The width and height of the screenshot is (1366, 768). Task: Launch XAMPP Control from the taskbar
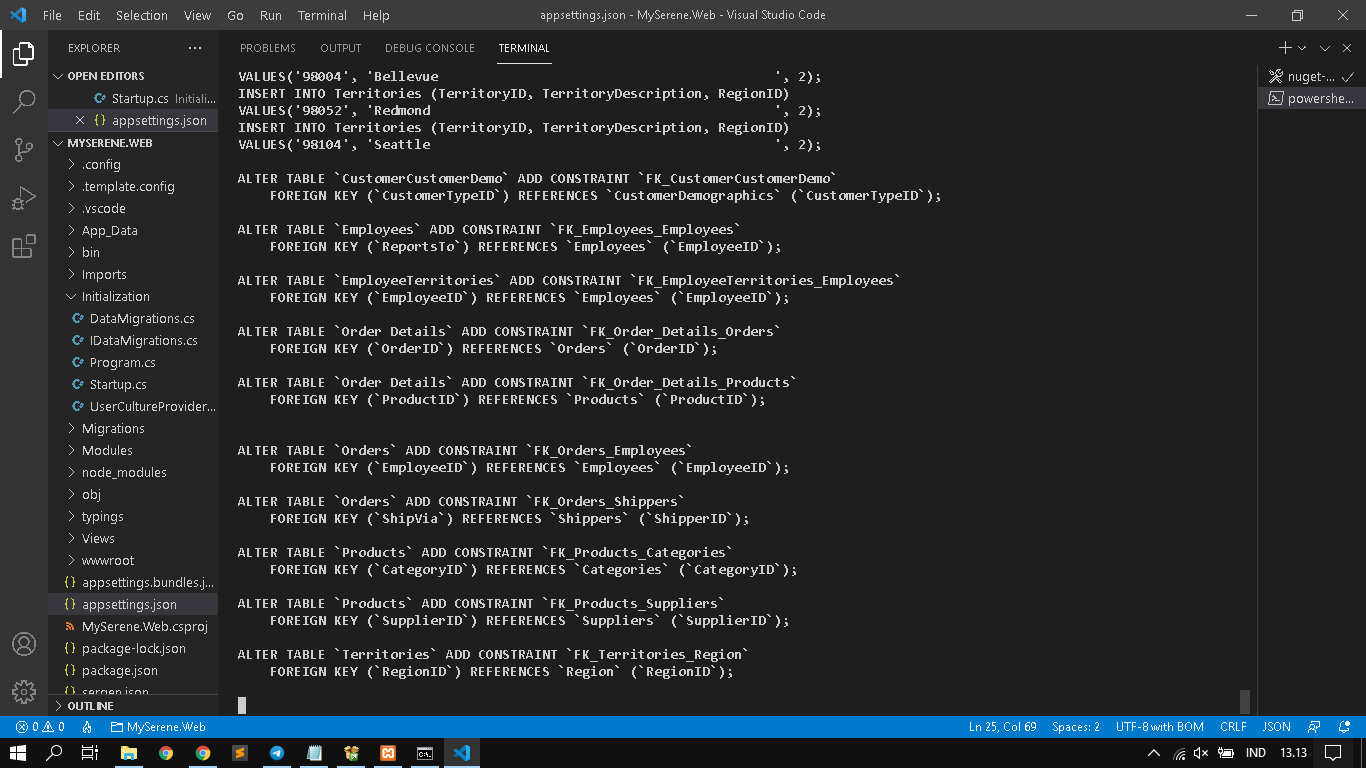pos(388,753)
